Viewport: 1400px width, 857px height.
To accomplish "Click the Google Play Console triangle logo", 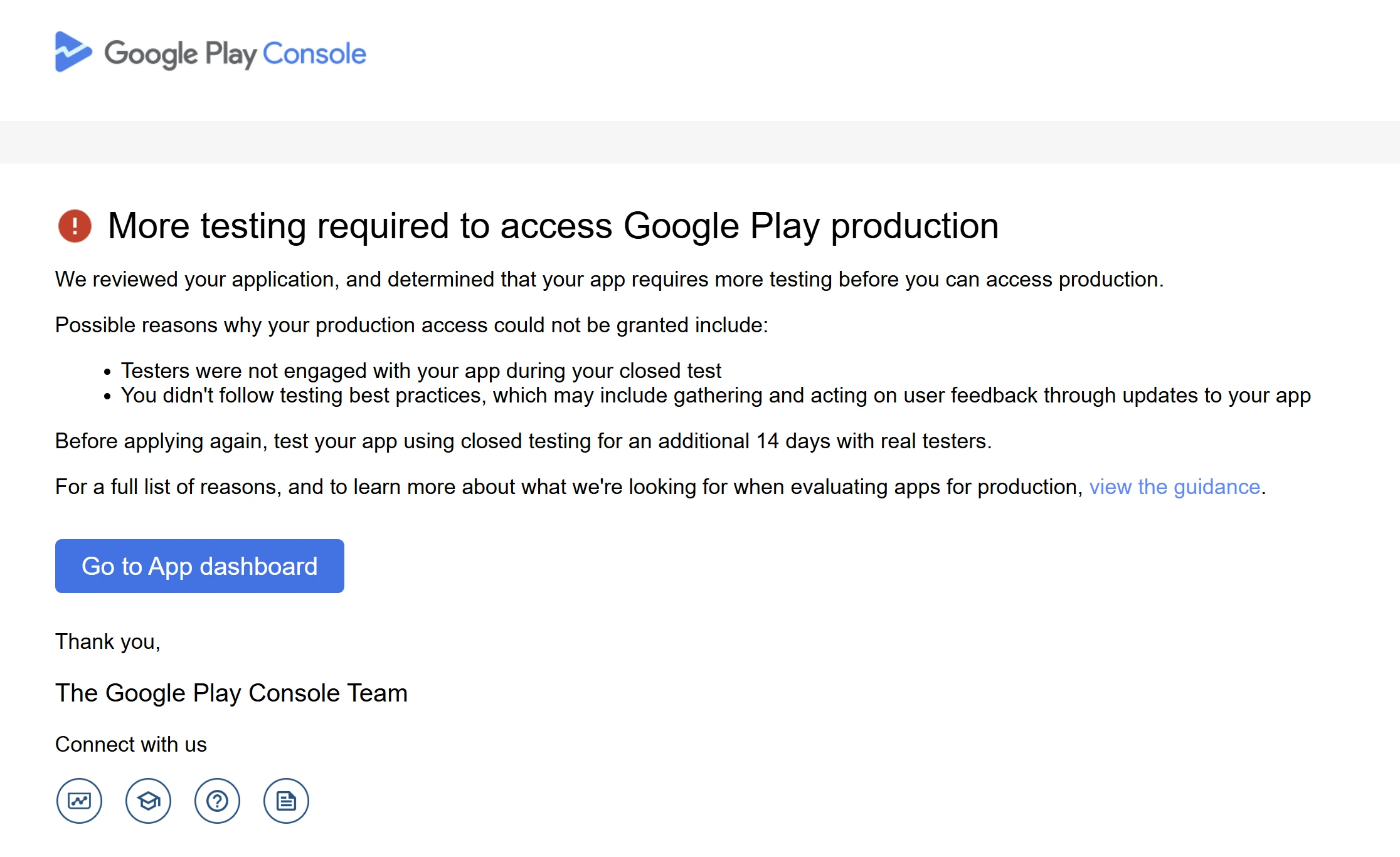I will pyautogui.click(x=73, y=52).
